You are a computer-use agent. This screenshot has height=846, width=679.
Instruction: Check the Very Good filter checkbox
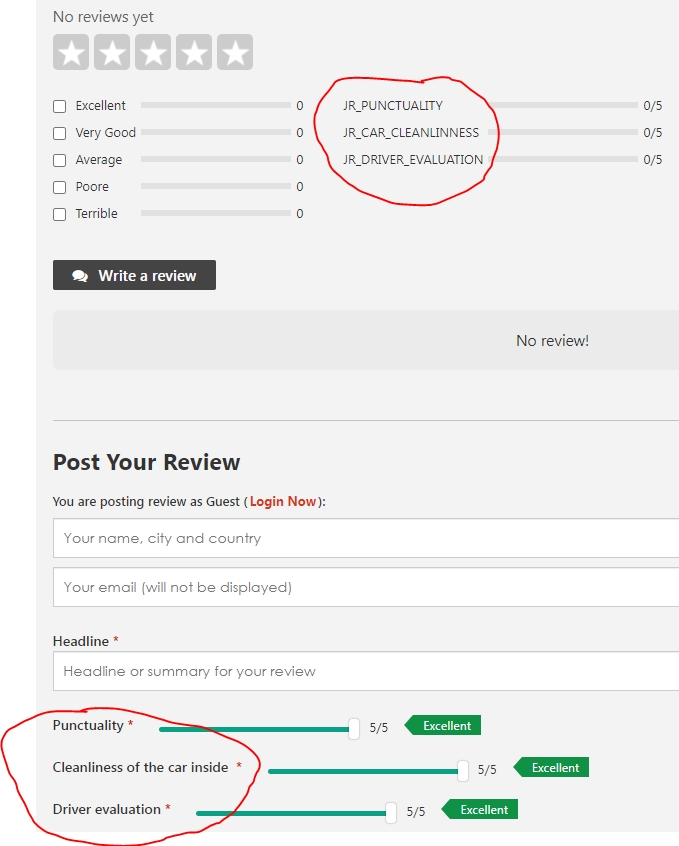tap(60, 133)
